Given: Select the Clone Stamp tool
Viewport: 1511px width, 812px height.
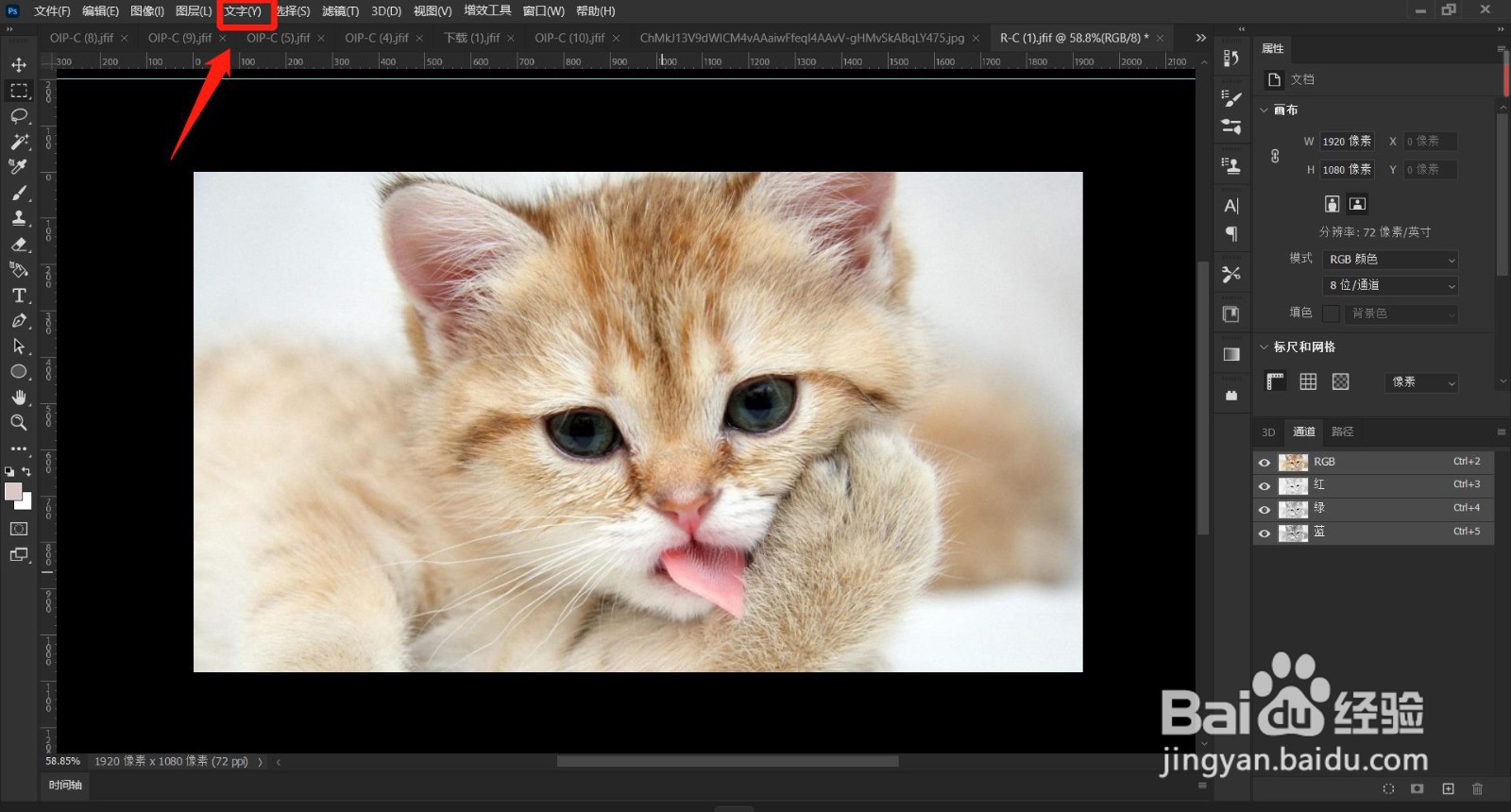Looking at the screenshot, I should [19, 218].
